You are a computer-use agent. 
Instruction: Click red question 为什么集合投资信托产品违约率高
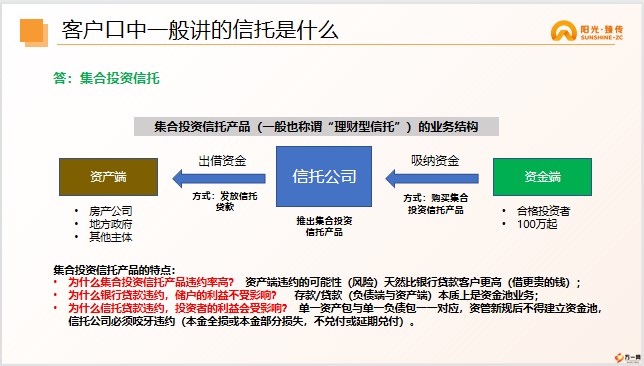(x=151, y=282)
